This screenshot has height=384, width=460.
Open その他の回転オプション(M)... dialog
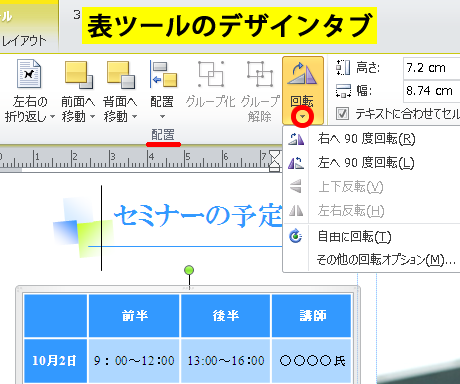click(x=371, y=259)
